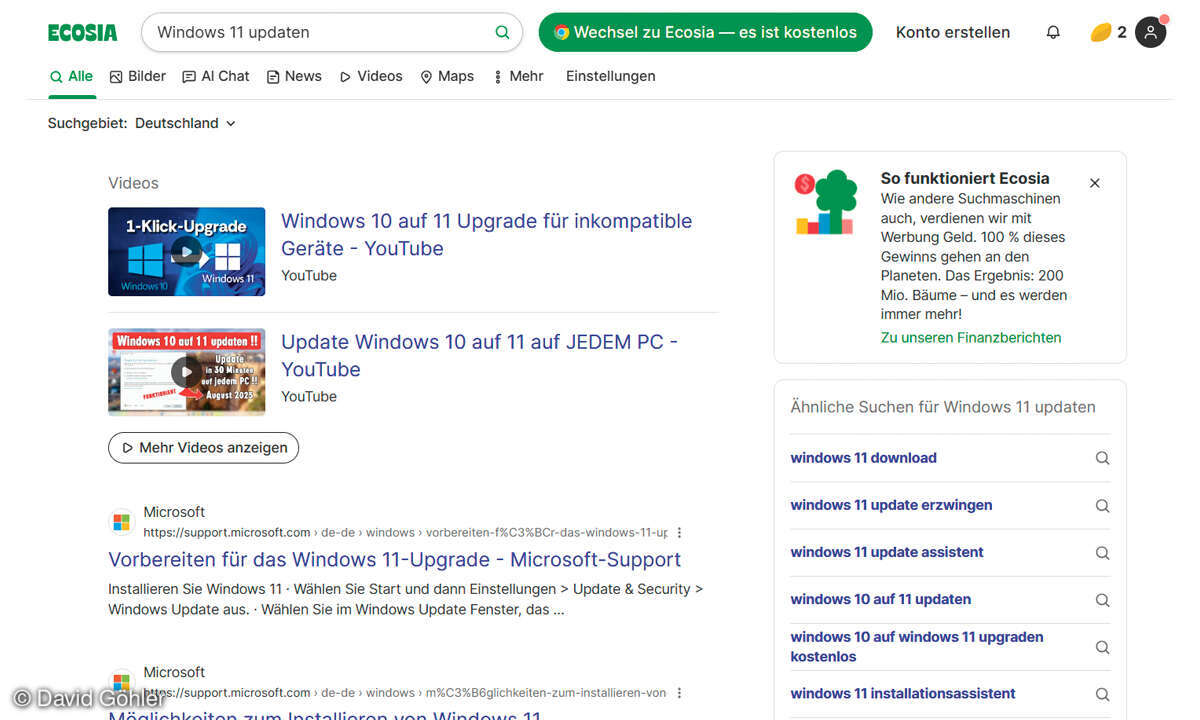Click 'Wechsel zu Ecosia' green button
This screenshot has width=1200, height=720.
(705, 32)
